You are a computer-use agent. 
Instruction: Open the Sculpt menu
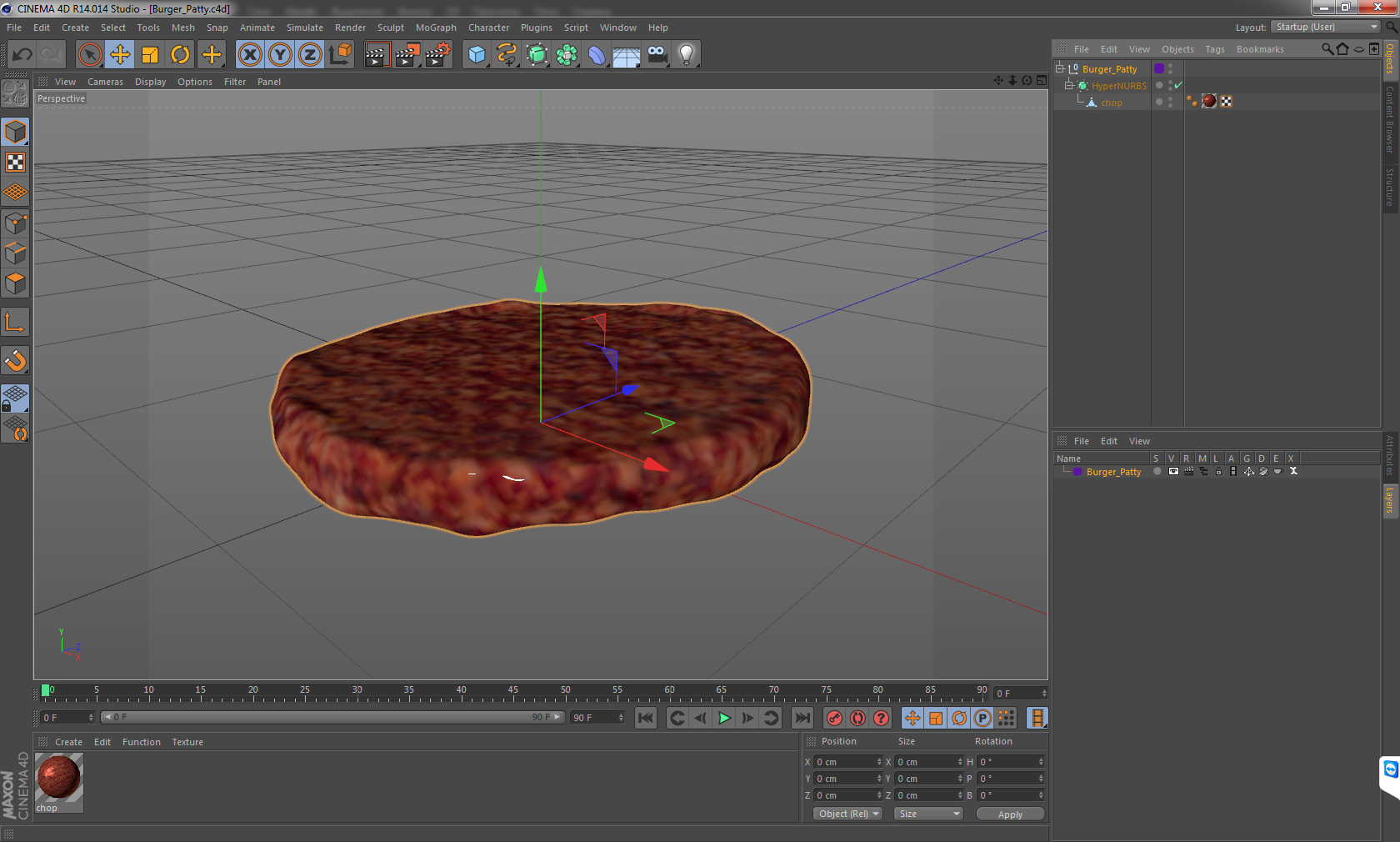point(390,28)
